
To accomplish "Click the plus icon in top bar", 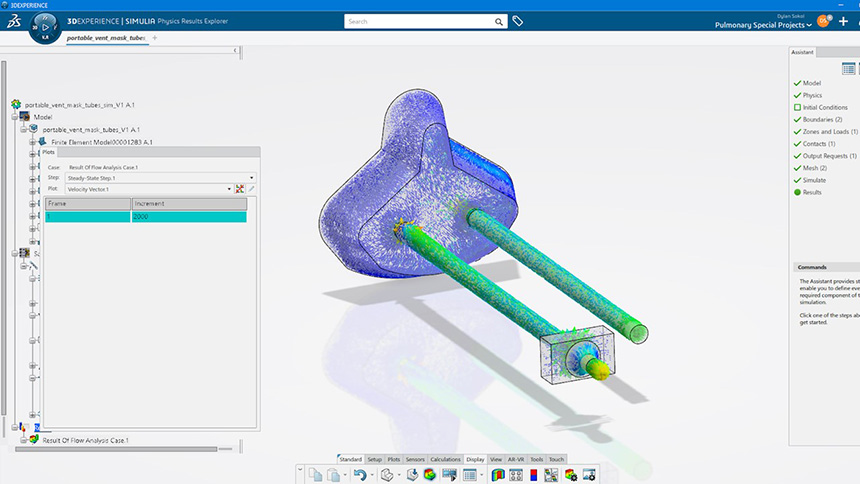I will pyautogui.click(x=843, y=21).
